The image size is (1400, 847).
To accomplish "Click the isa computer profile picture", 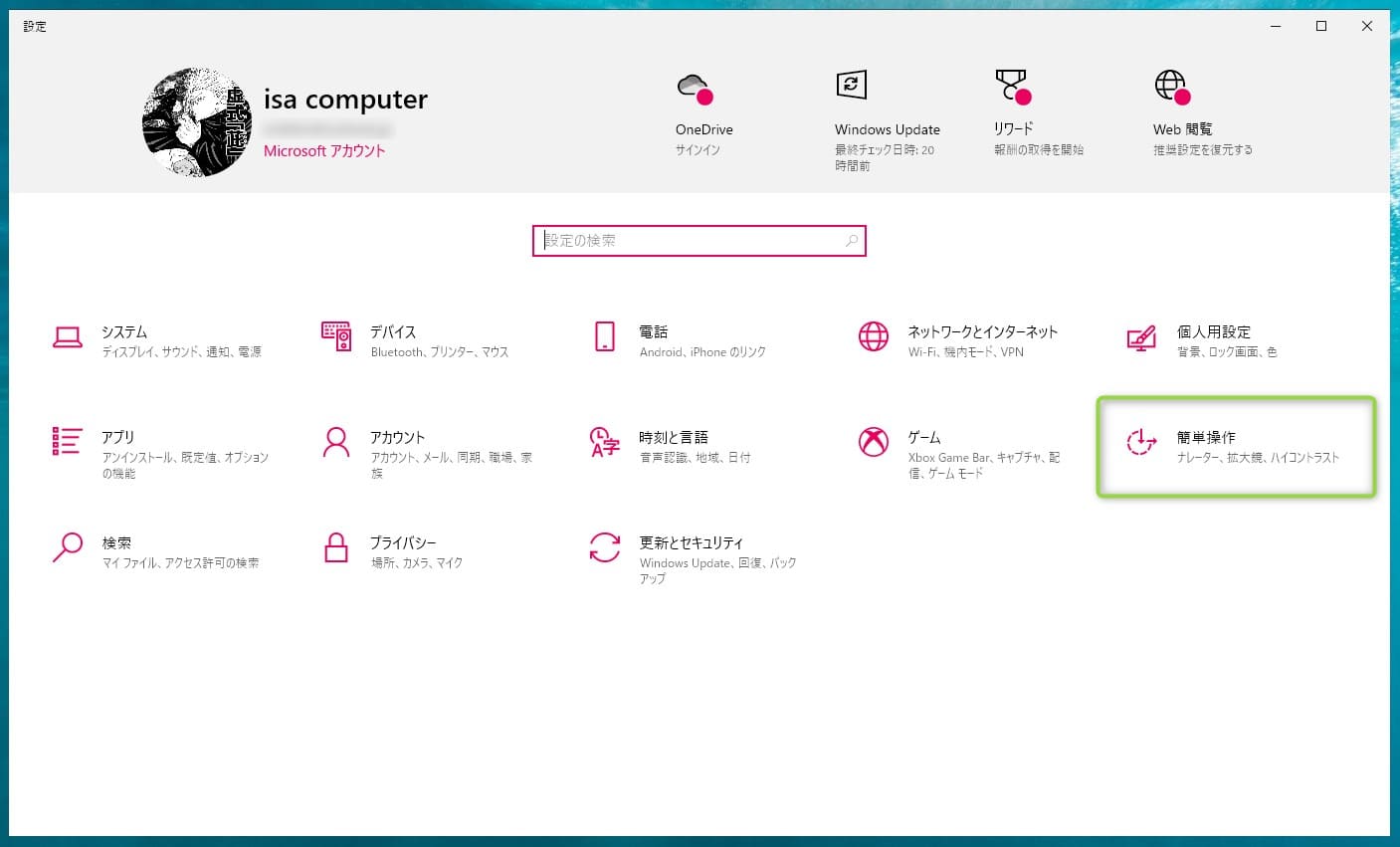I will [x=197, y=122].
